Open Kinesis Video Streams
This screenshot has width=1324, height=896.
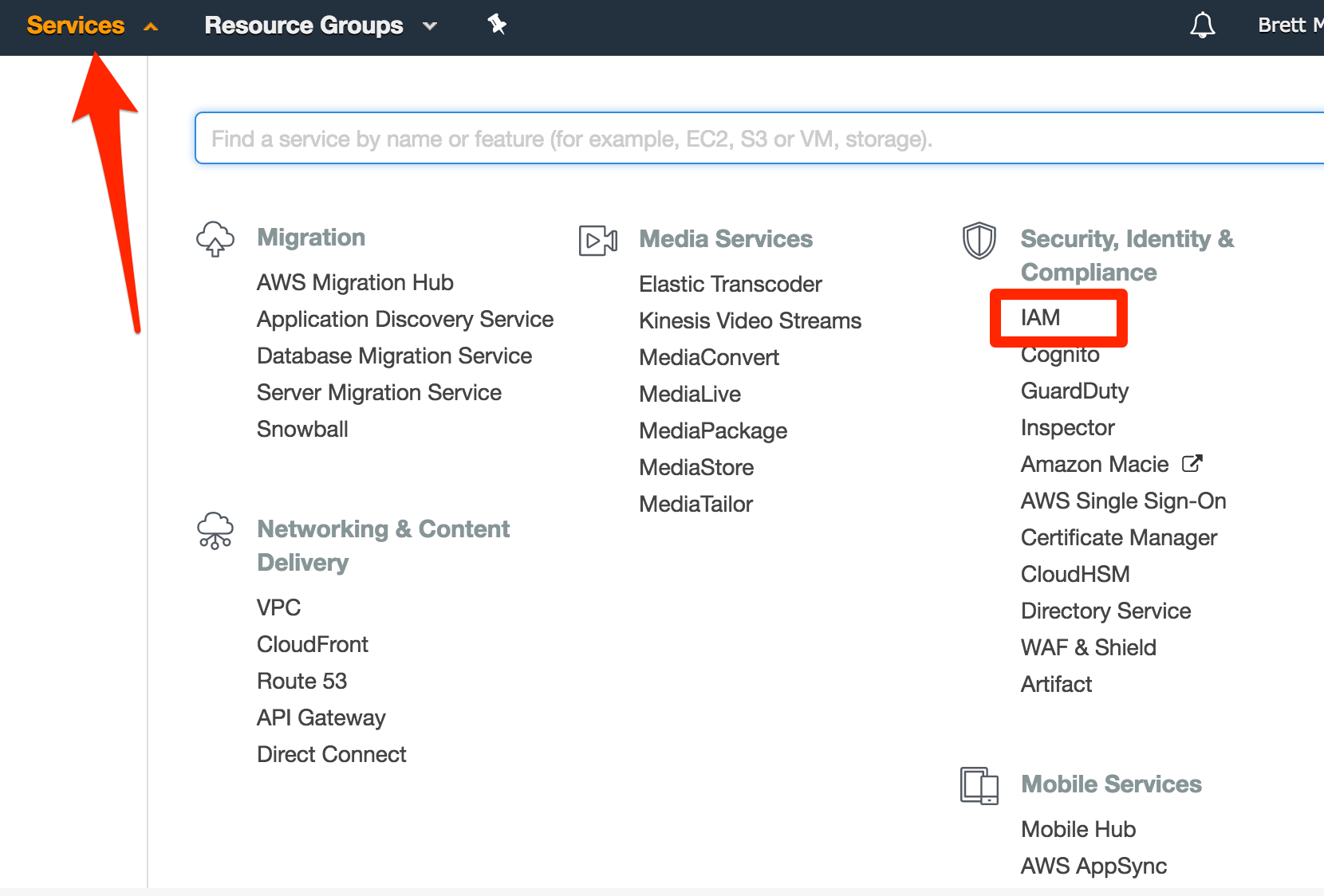pos(750,320)
